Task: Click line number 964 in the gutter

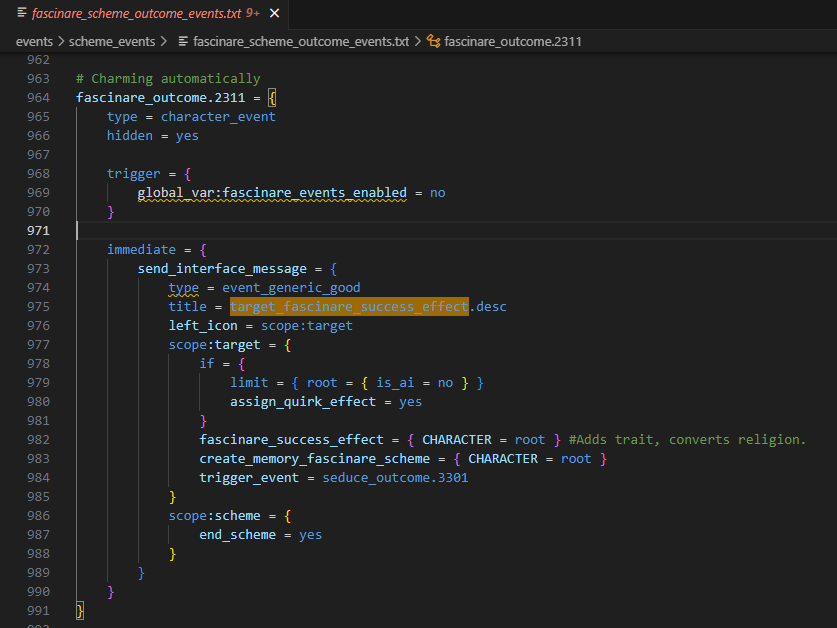Action: pos(38,98)
